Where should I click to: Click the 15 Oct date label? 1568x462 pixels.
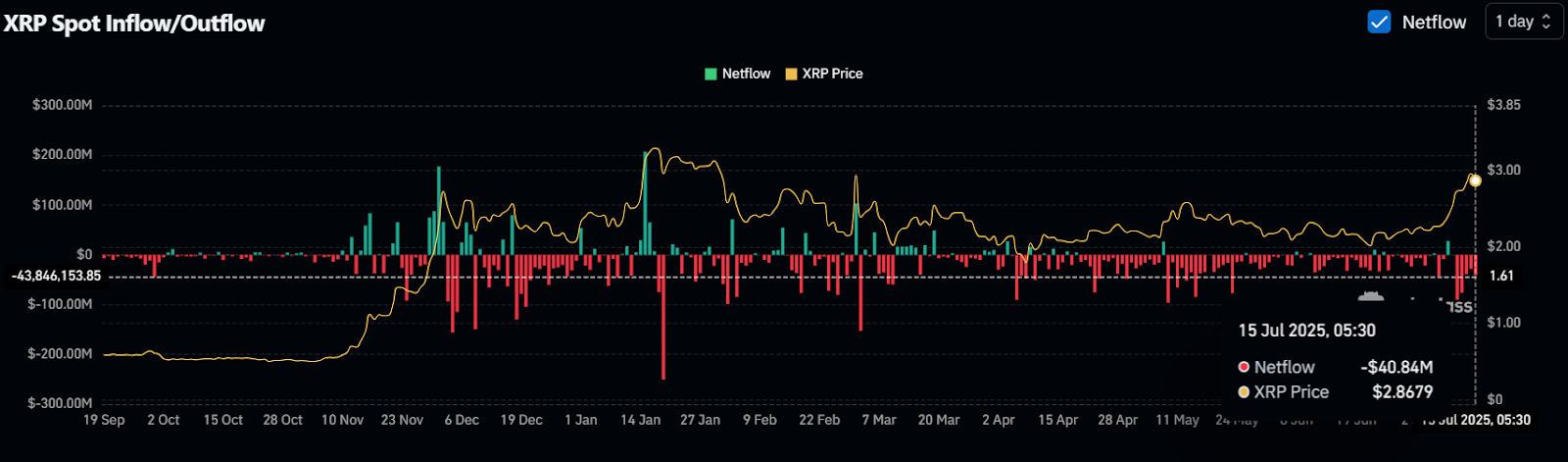pyautogui.click(x=223, y=420)
